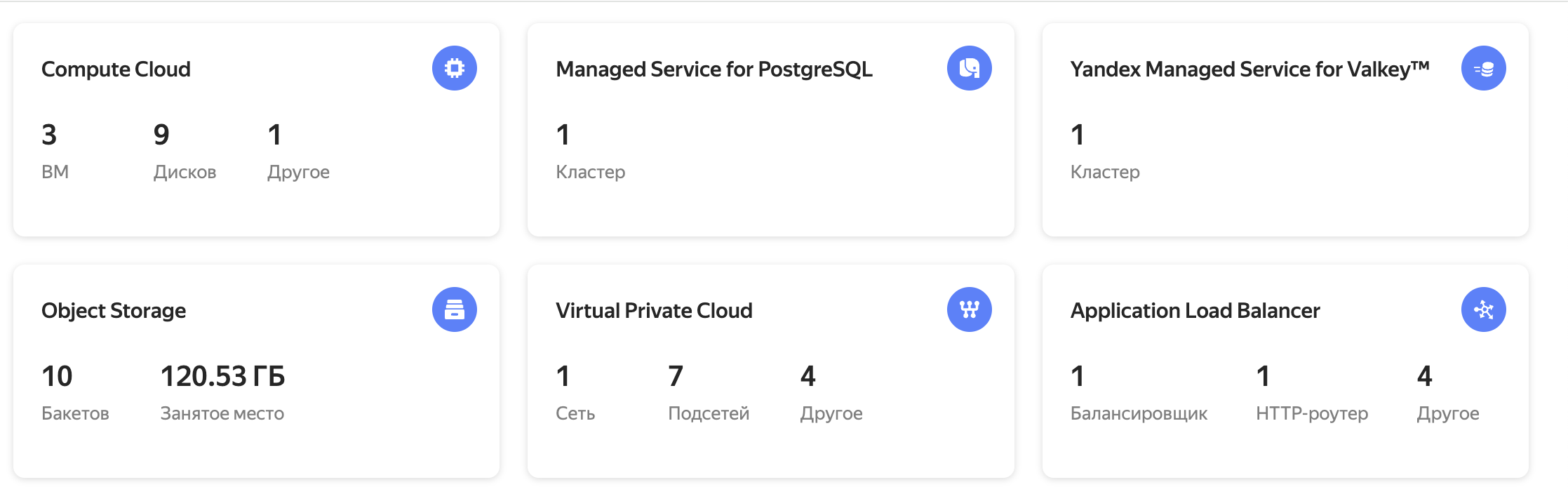Click the Compute Cloud service icon
The height and width of the screenshot is (487, 1568).
pyautogui.click(x=454, y=68)
